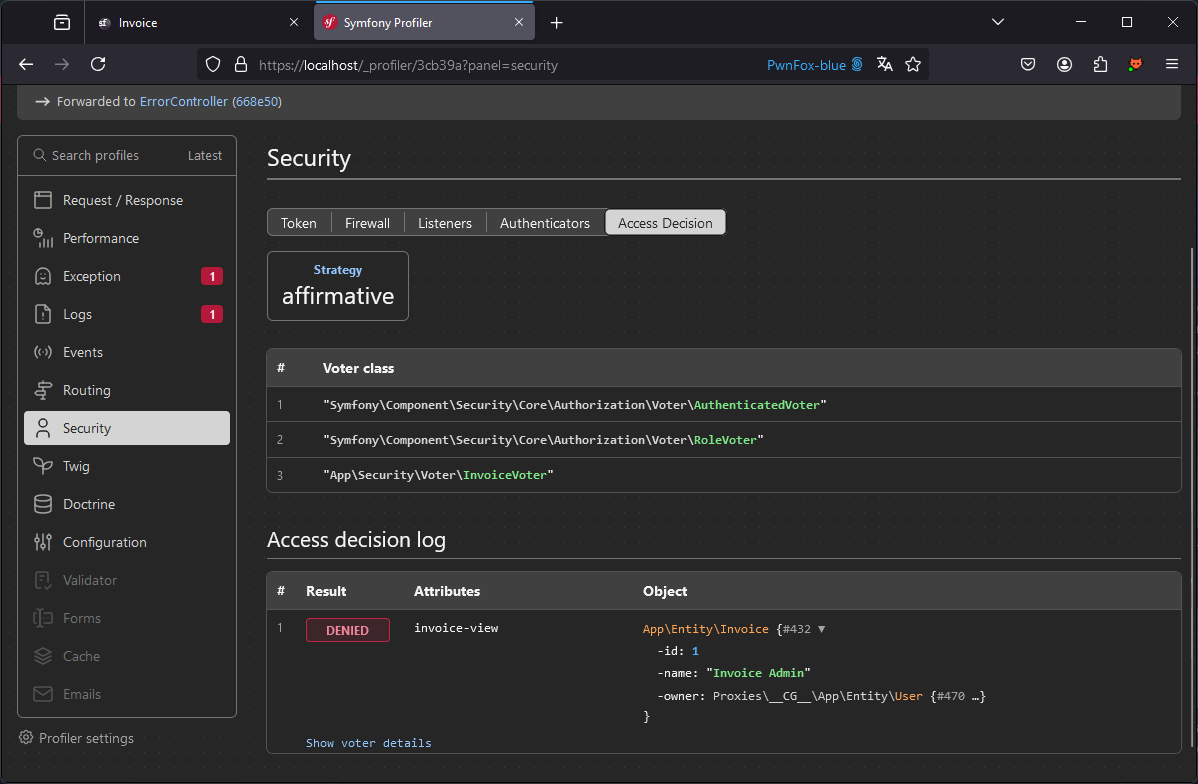Show voter details

(x=368, y=743)
